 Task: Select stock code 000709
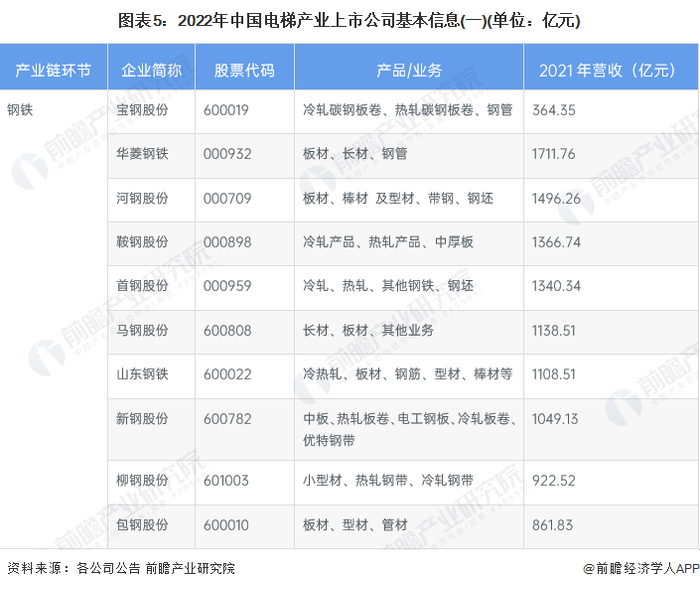pos(227,198)
